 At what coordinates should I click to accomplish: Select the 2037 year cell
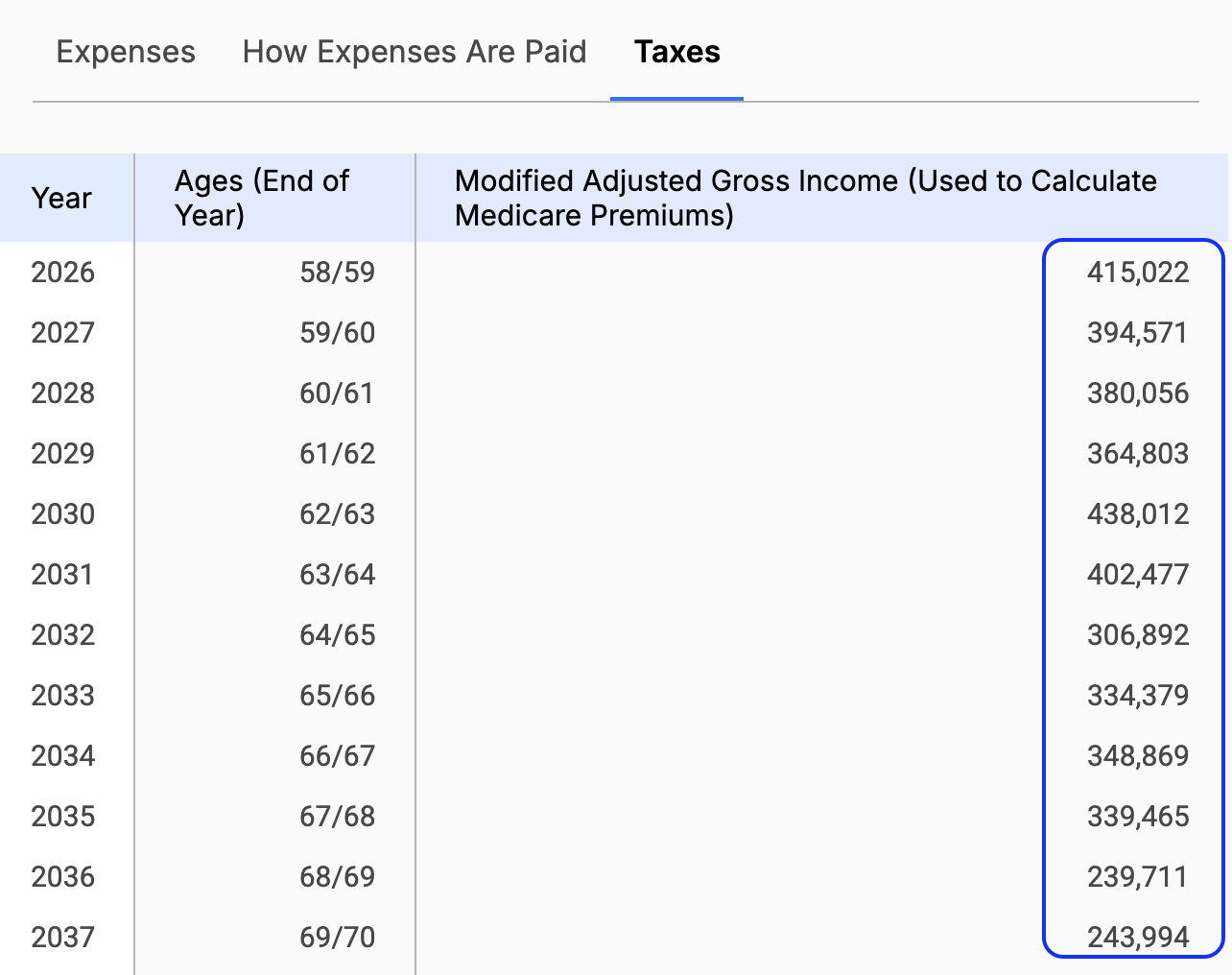pos(63,938)
